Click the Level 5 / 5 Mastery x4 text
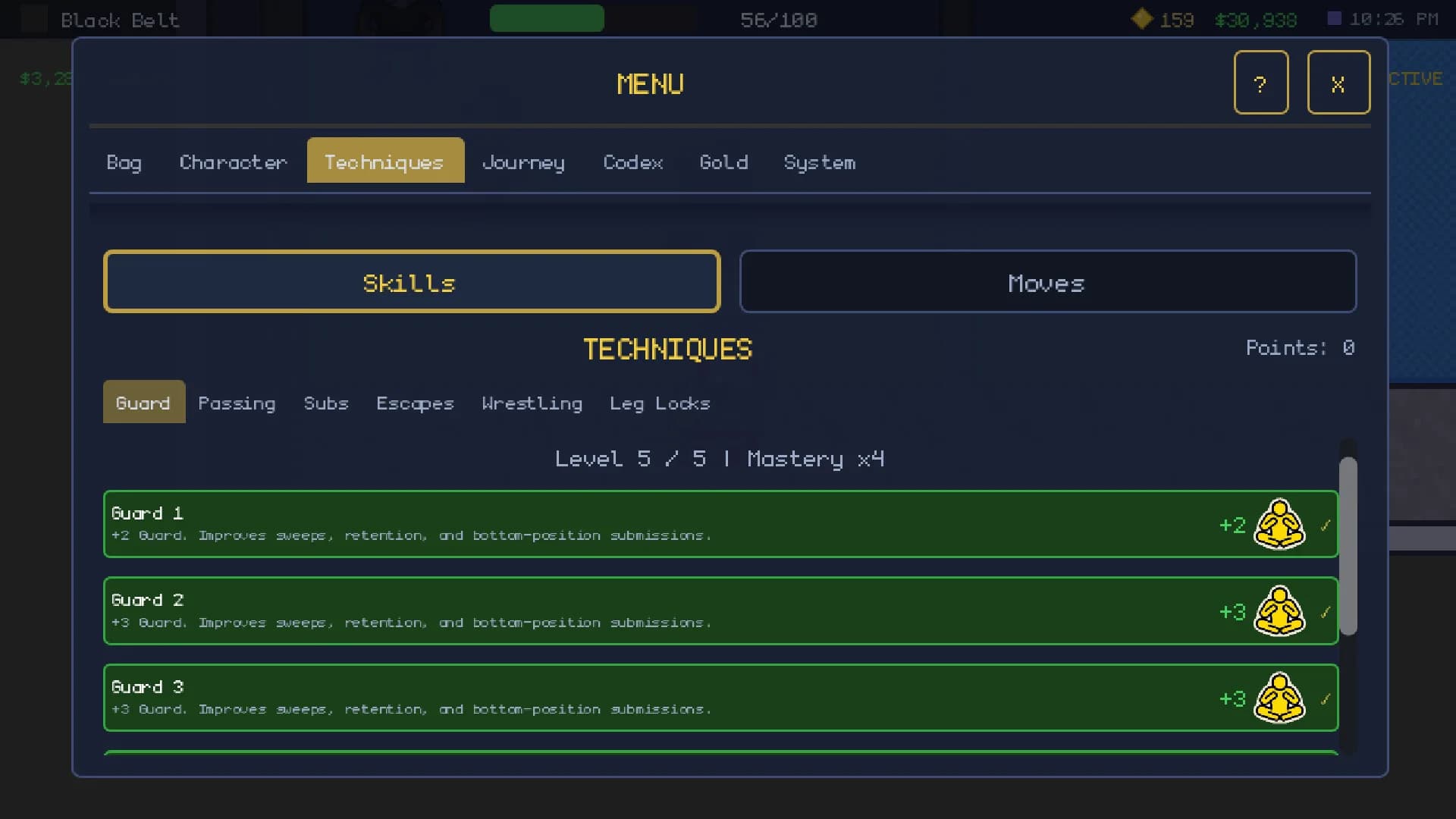This screenshot has width=1456, height=819. tap(720, 459)
